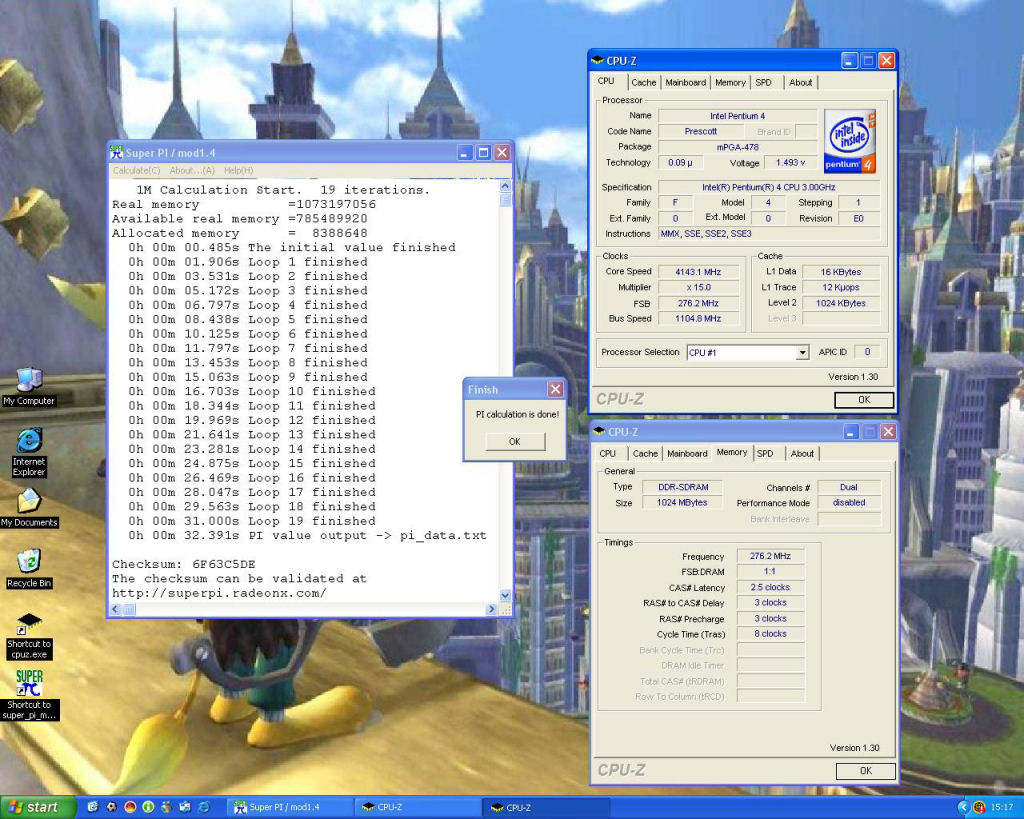1024x819 pixels.
Task: Click the Super PI vertical scrollbar down arrow
Action: [505, 596]
